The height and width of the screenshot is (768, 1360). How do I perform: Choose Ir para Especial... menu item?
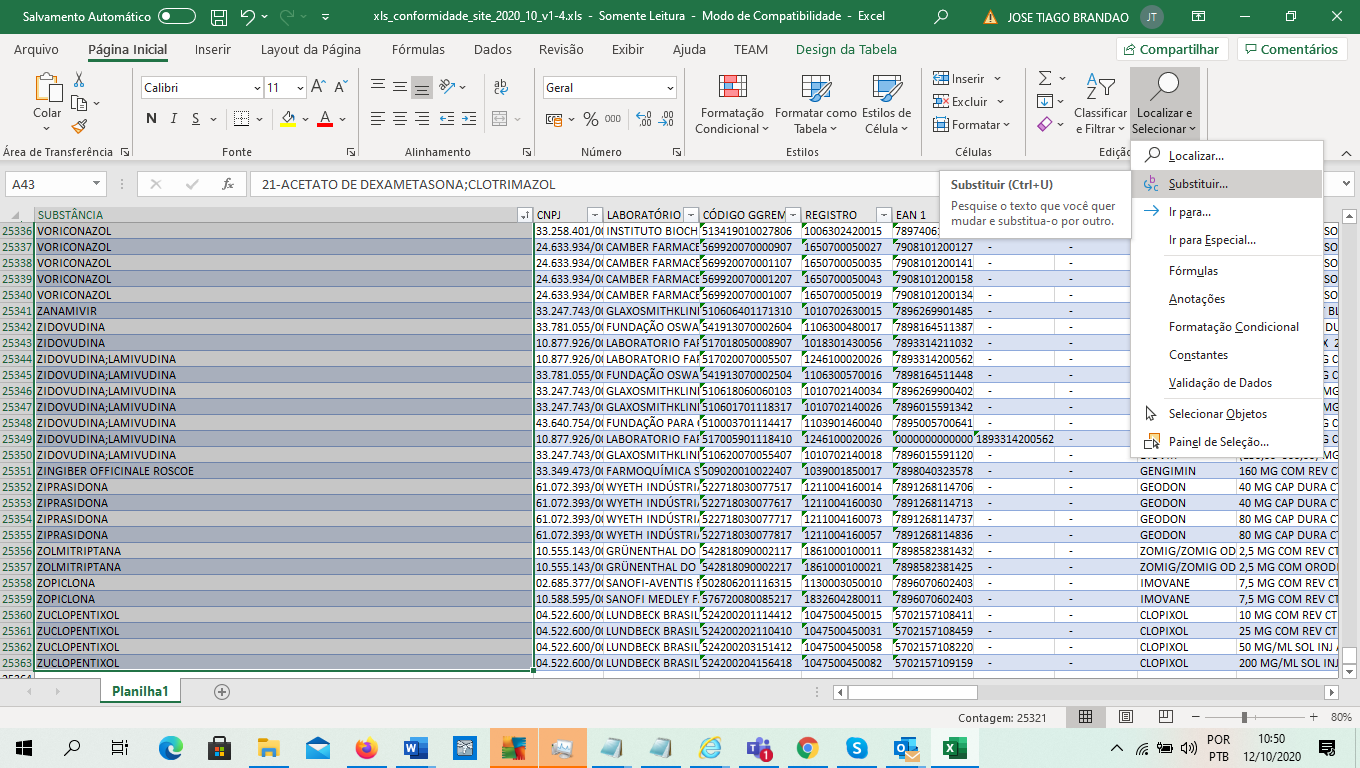tap(1227, 240)
